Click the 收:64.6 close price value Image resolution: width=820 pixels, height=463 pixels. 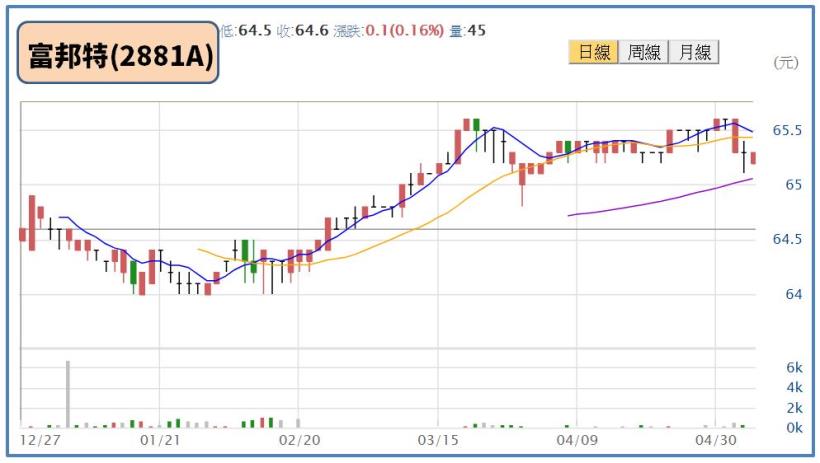tap(303, 30)
